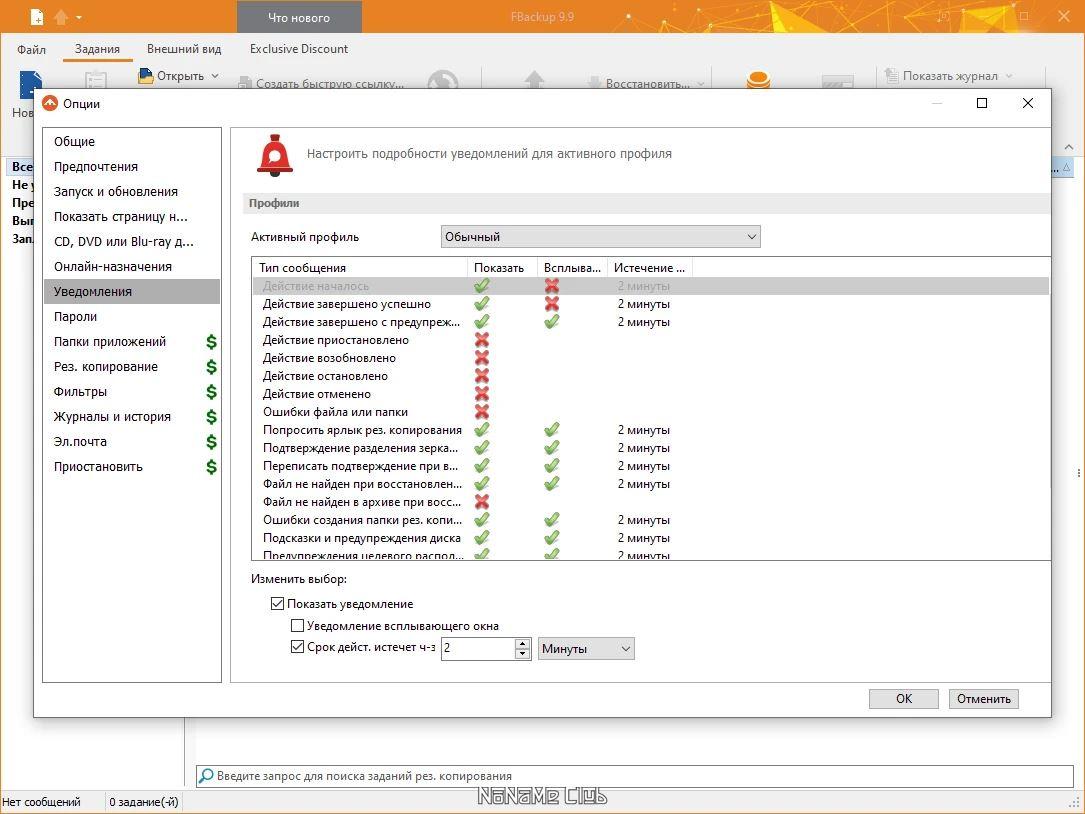Open quick access dropdown arrow in title bar

click(79, 17)
